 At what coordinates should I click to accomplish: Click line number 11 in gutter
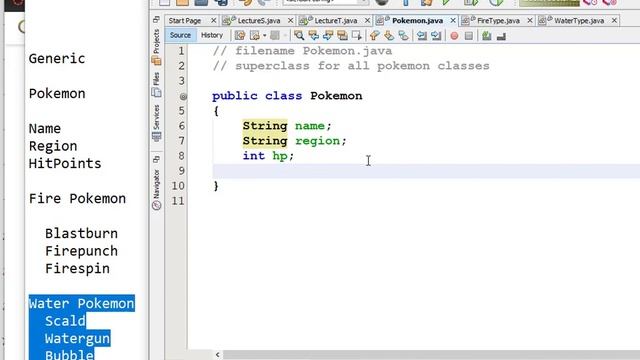(178, 201)
